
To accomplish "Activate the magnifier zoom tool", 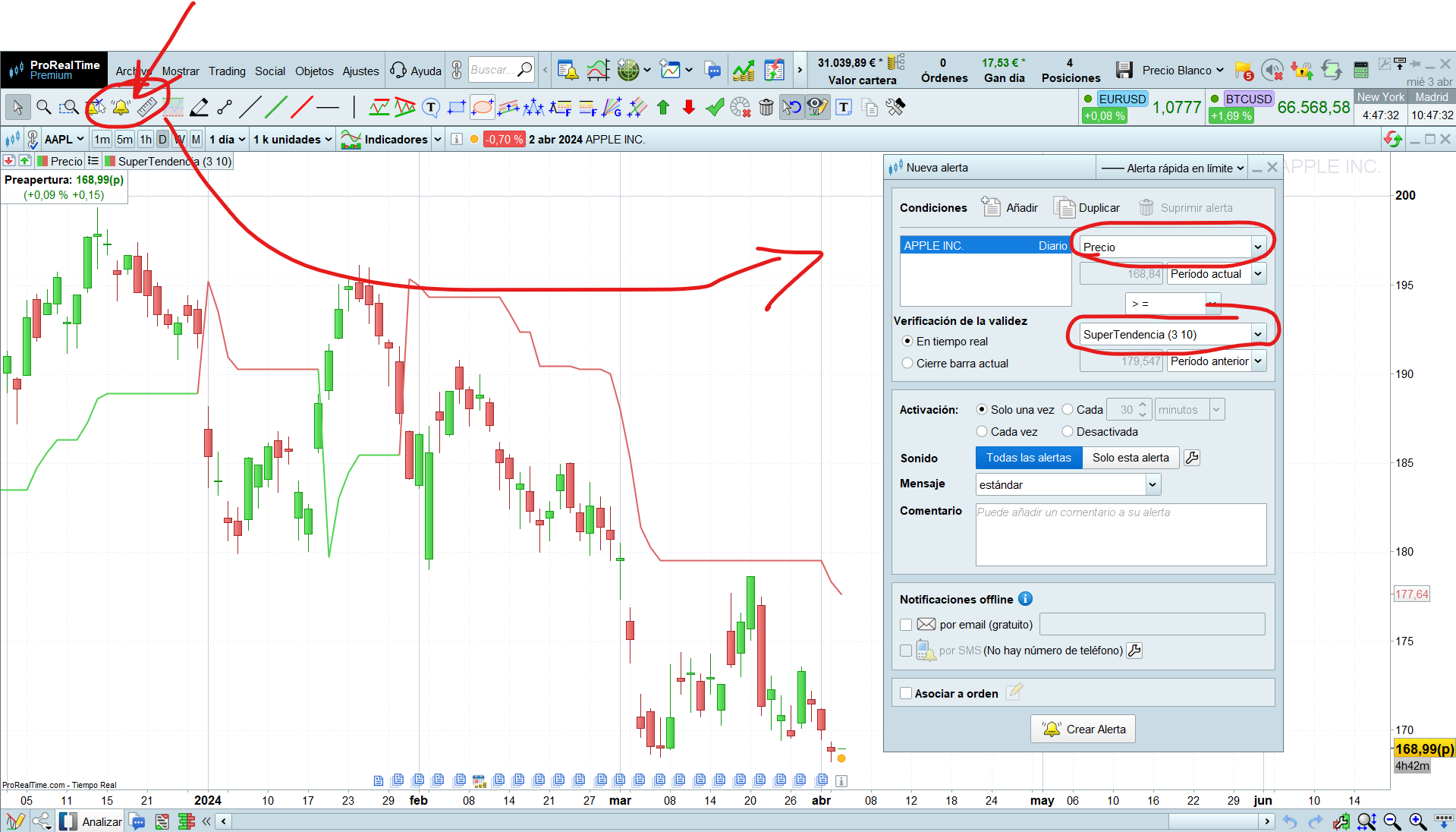I will pos(44,107).
